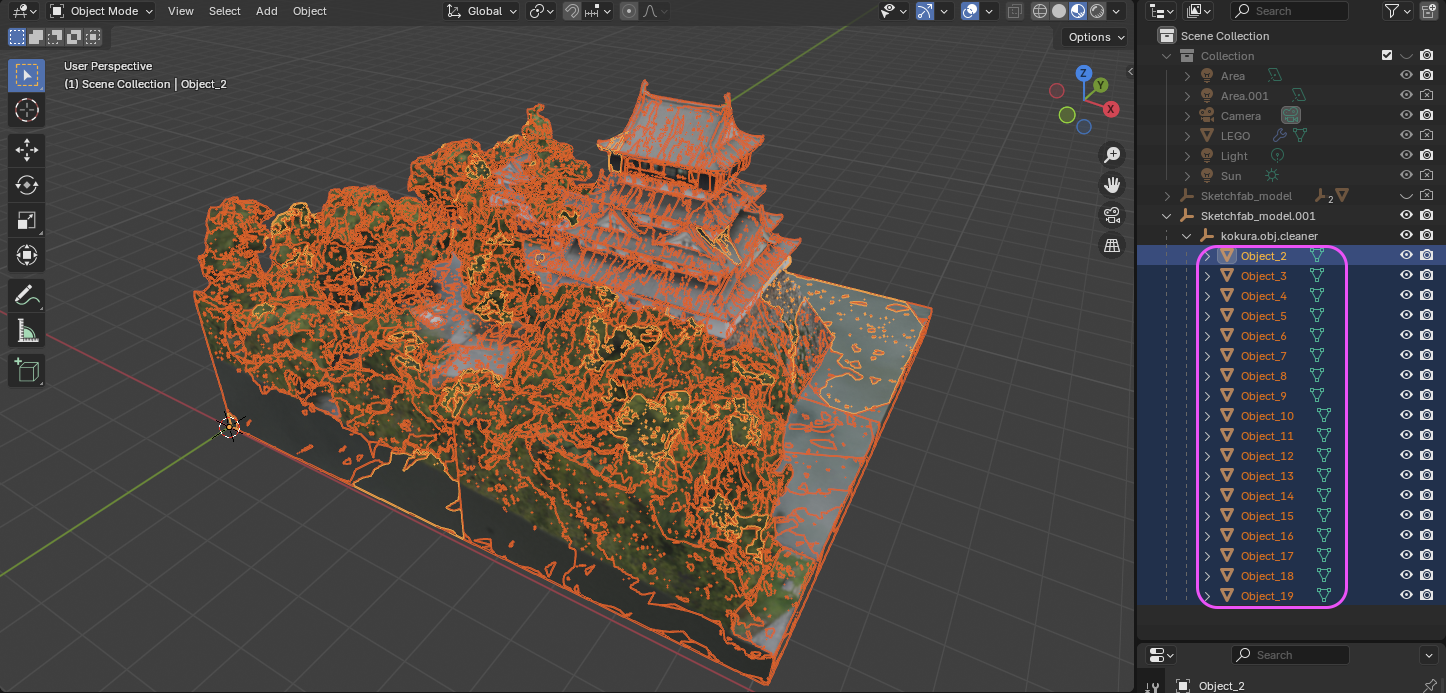Open the Object Mode dropdown

point(101,11)
